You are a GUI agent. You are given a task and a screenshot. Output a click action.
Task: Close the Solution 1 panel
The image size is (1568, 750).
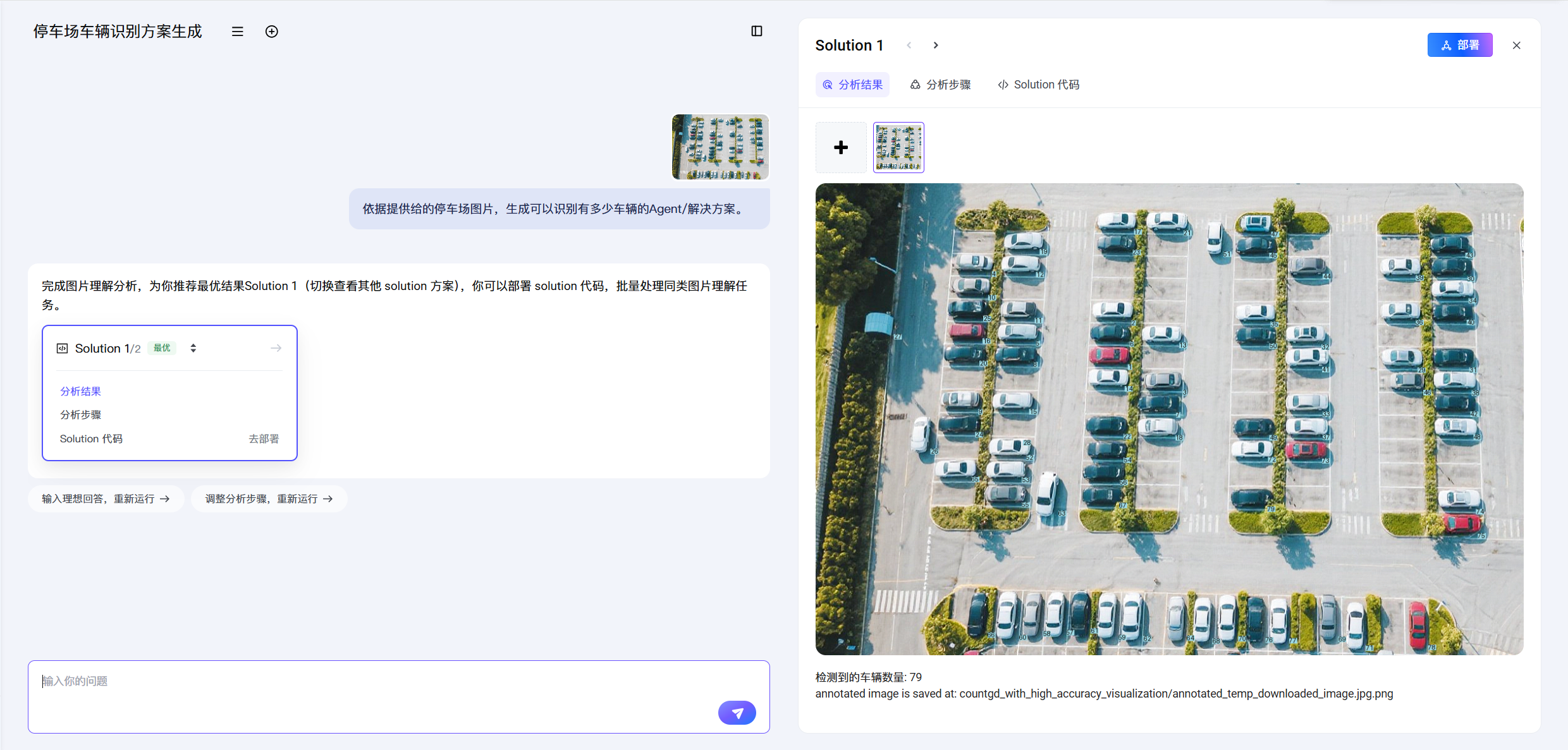click(x=1516, y=45)
